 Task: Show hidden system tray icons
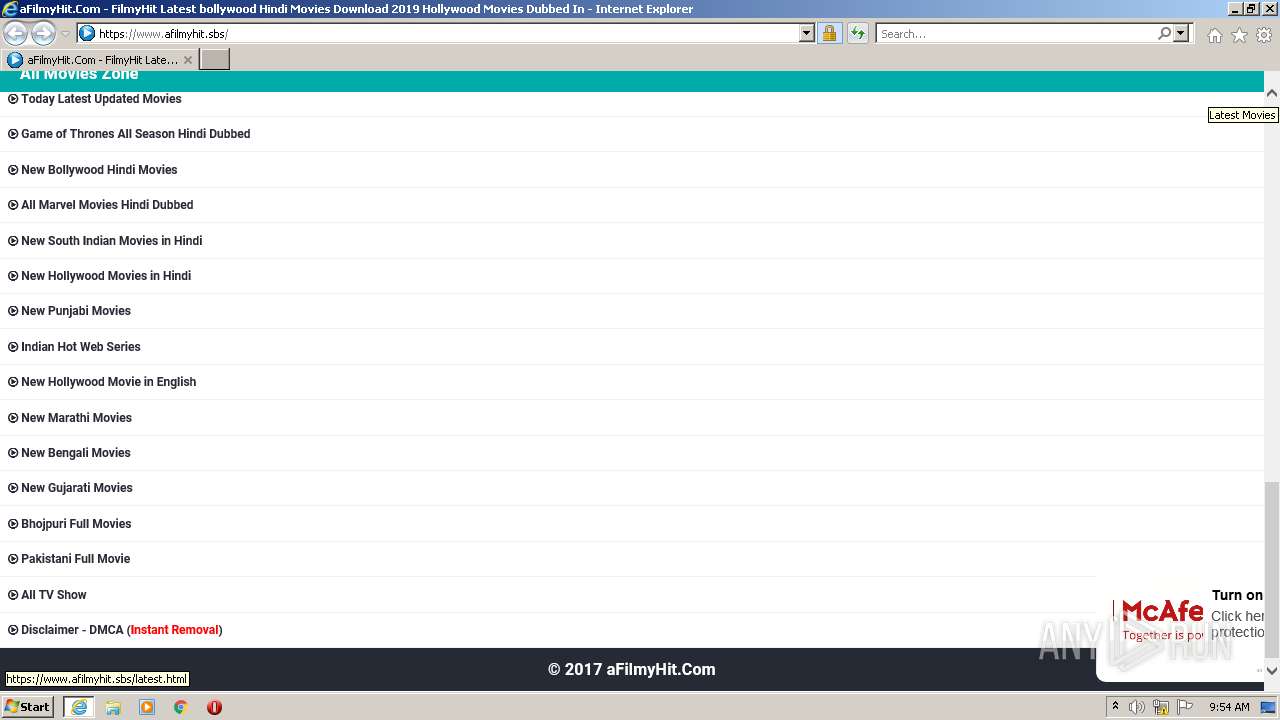coord(1115,707)
